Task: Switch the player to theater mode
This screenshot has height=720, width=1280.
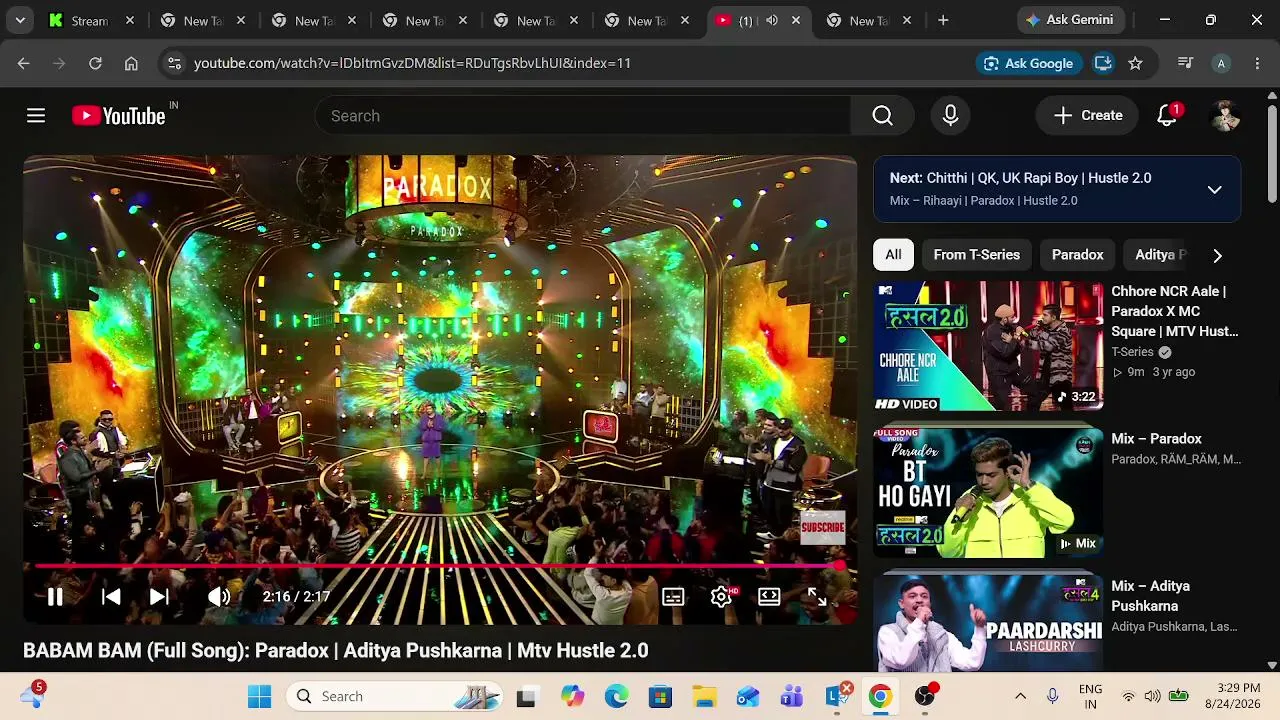Action: point(769,597)
